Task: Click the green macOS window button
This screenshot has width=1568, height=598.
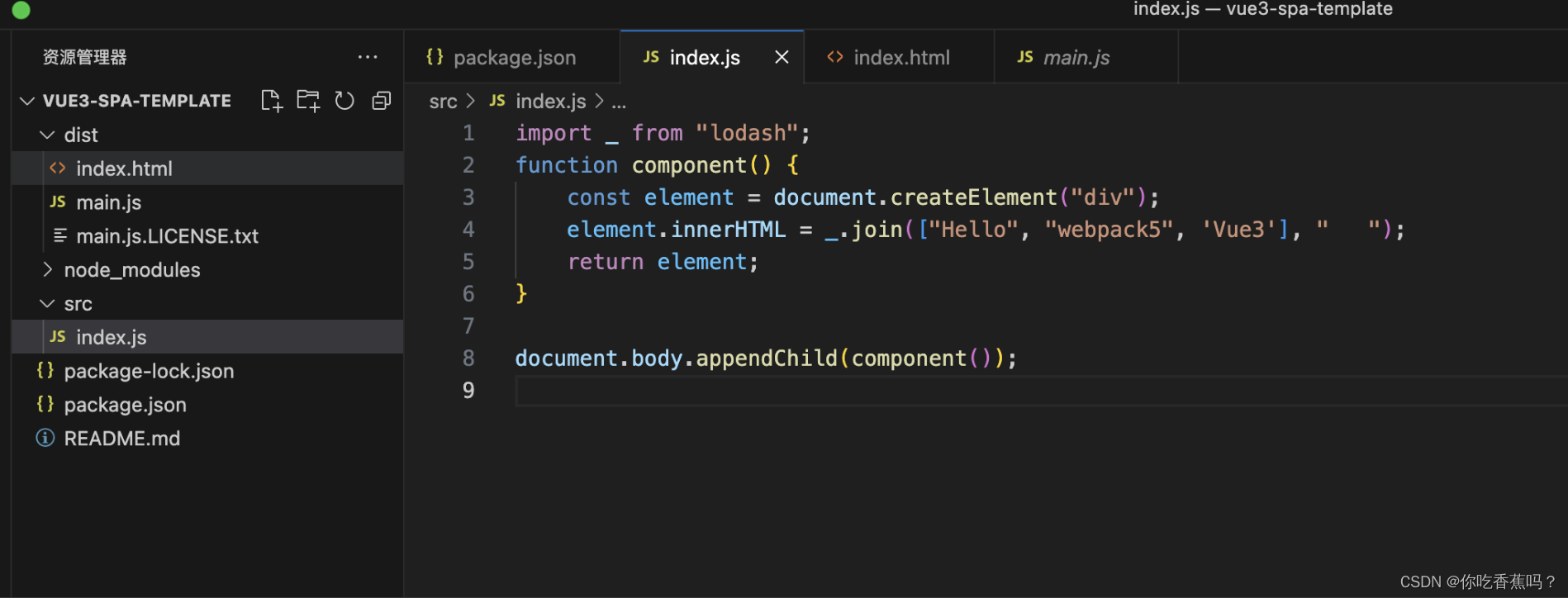Action: (21, 10)
